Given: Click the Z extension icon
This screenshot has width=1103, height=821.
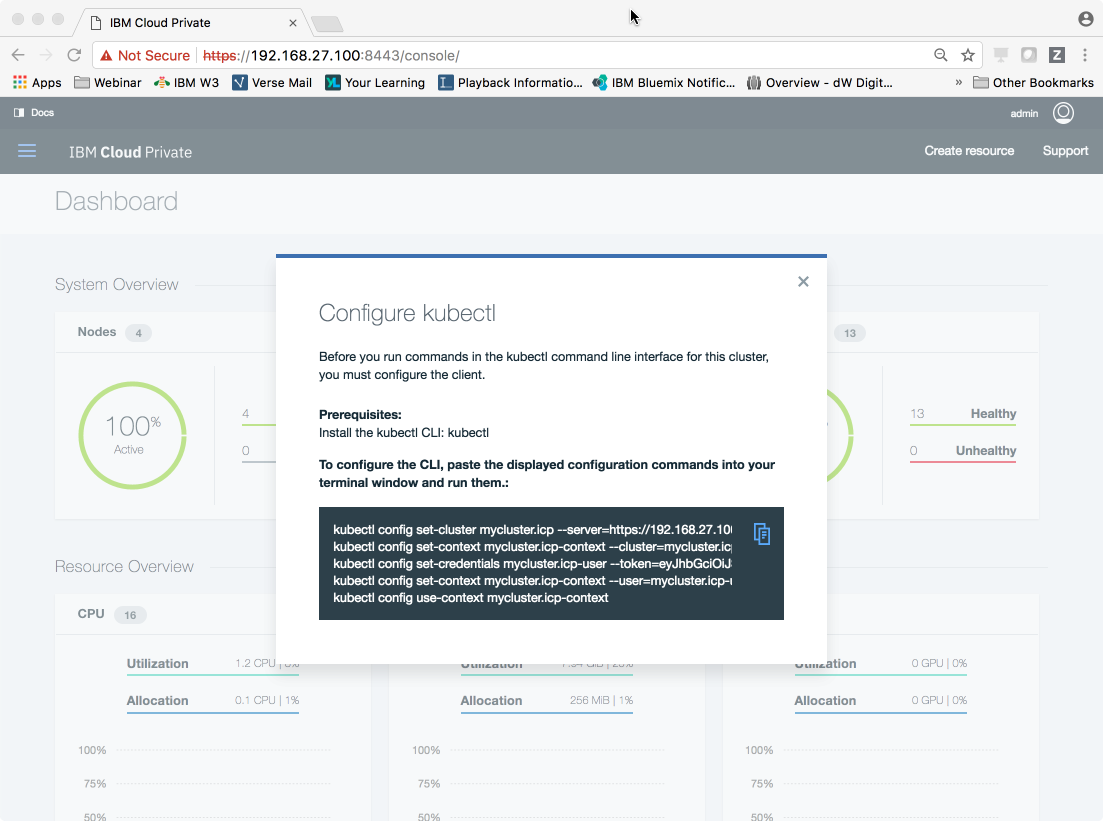Looking at the screenshot, I should pos(1057,55).
